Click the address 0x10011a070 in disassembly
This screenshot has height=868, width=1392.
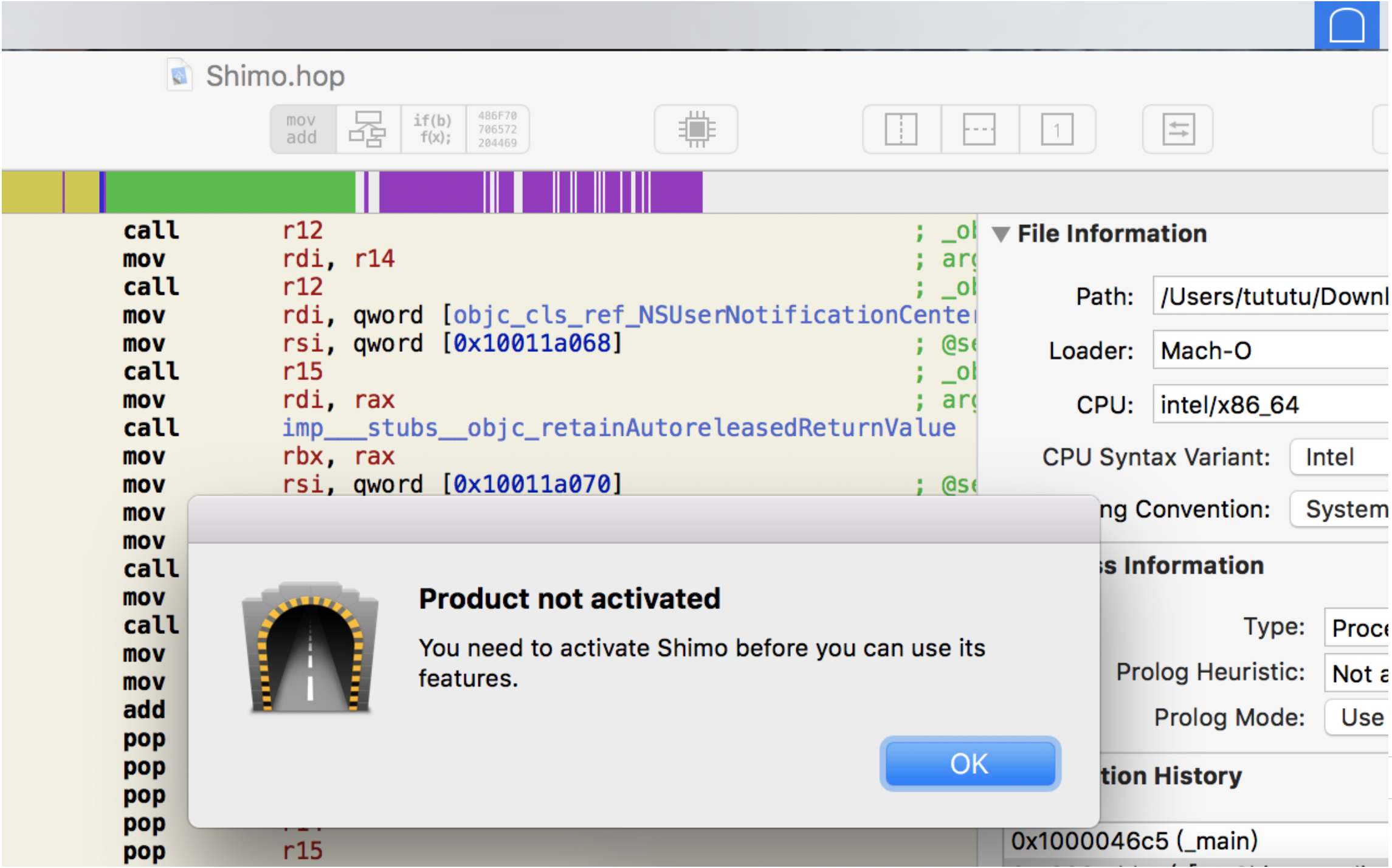point(532,484)
